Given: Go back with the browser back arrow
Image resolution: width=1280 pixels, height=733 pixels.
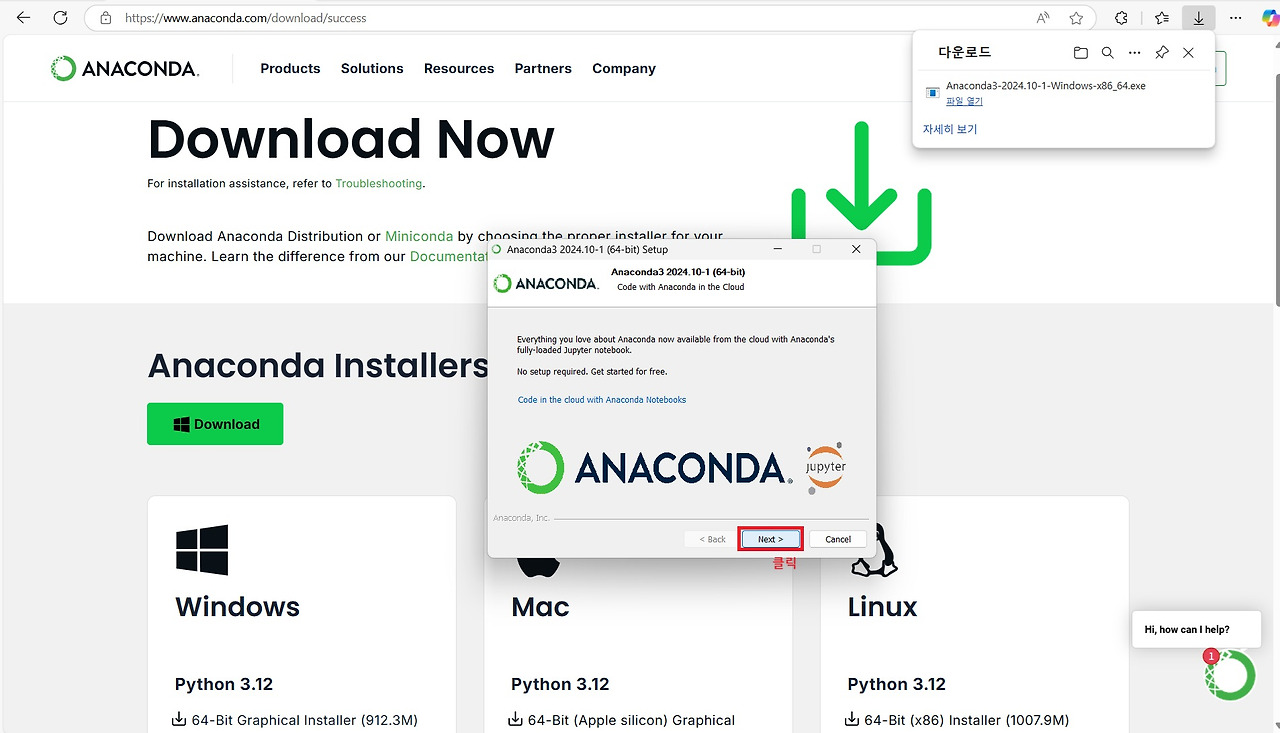Looking at the screenshot, I should coord(23,18).
